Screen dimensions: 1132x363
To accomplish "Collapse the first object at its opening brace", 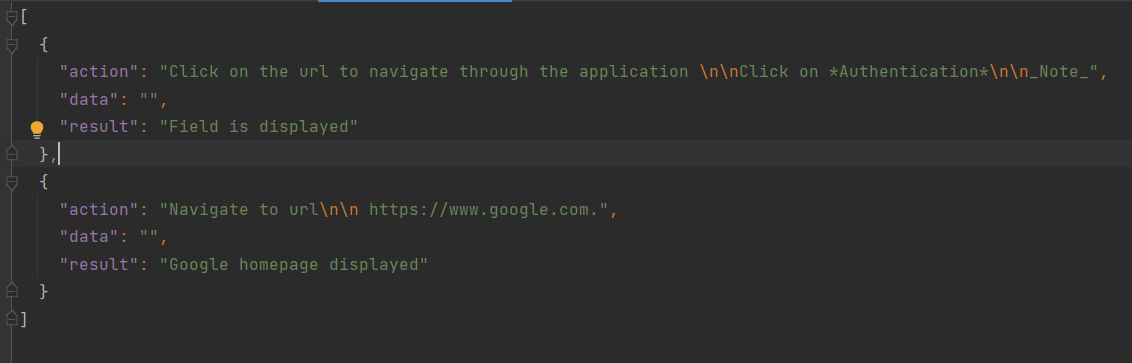I will pos(11,45).
